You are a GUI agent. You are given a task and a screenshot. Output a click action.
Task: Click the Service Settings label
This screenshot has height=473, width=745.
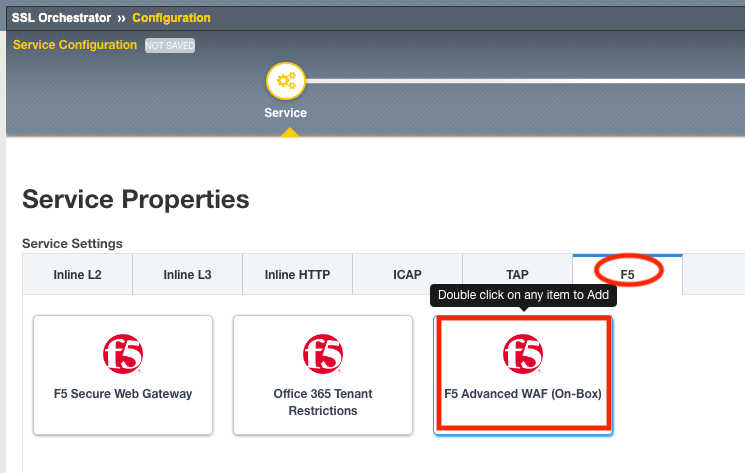[72, 243]
